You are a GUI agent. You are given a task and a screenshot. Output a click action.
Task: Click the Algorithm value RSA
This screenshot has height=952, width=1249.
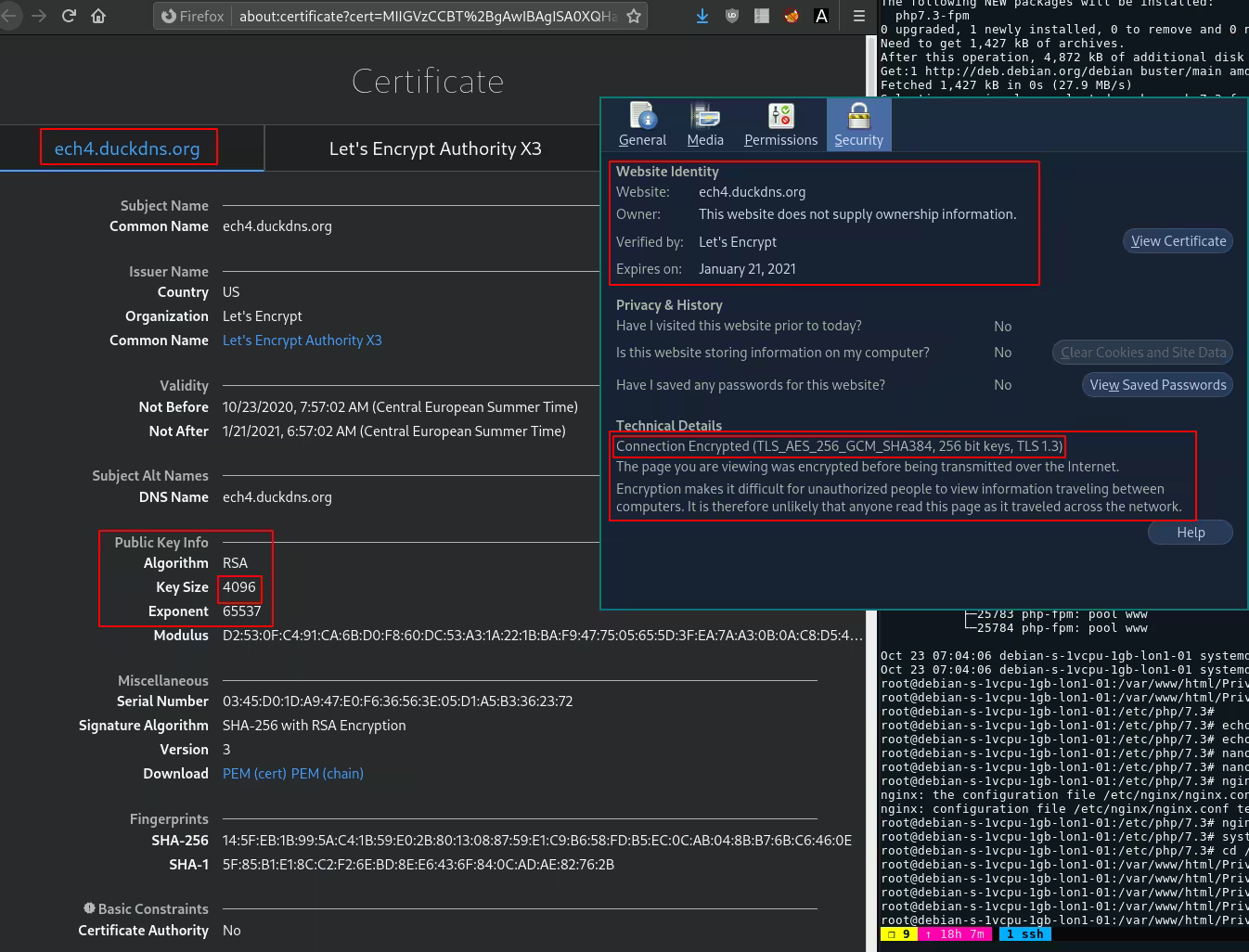coord(235,563)
